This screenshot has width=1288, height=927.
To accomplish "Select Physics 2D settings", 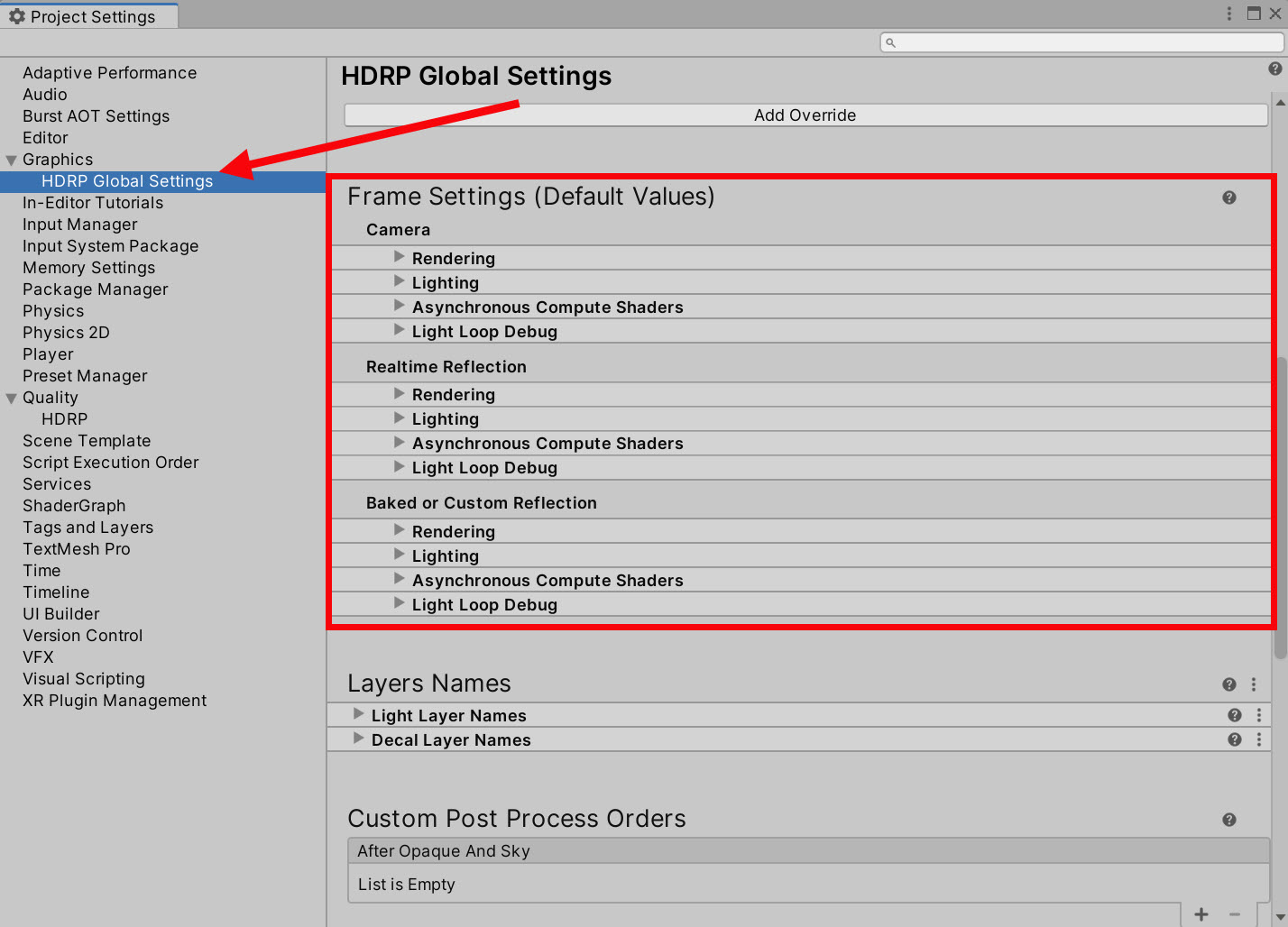I will pos(66,333).
